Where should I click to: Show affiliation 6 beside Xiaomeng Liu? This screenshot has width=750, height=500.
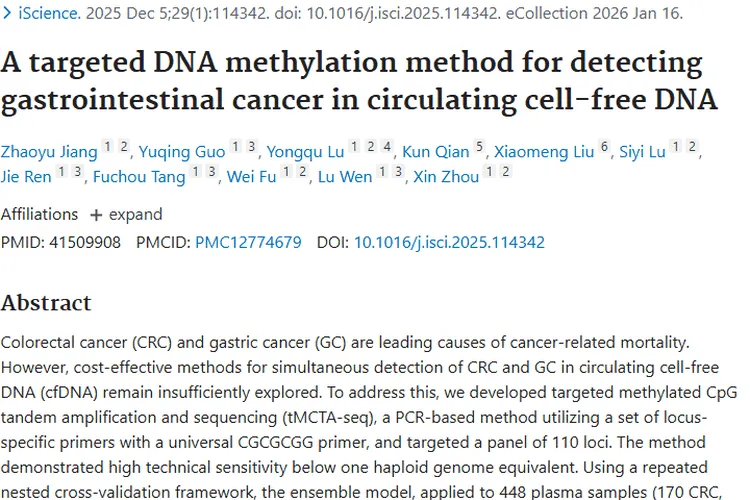(604, 148)
